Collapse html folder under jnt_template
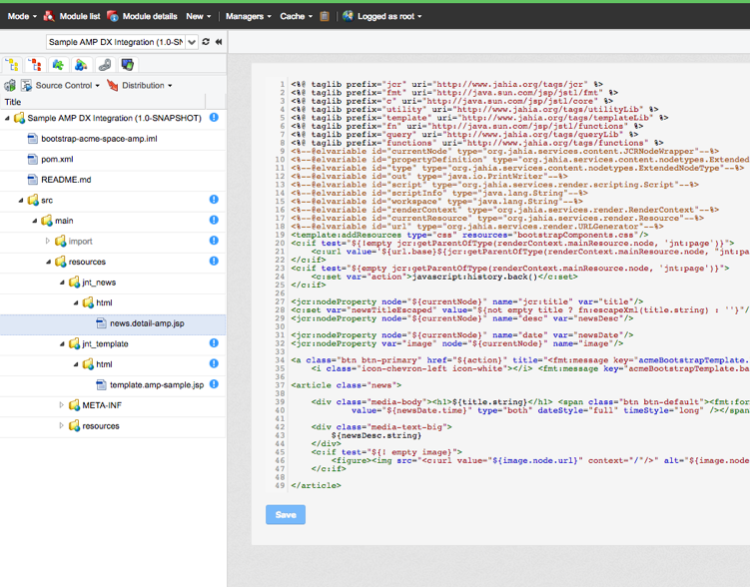Screen dimensions: 750x587 point(76,365)
